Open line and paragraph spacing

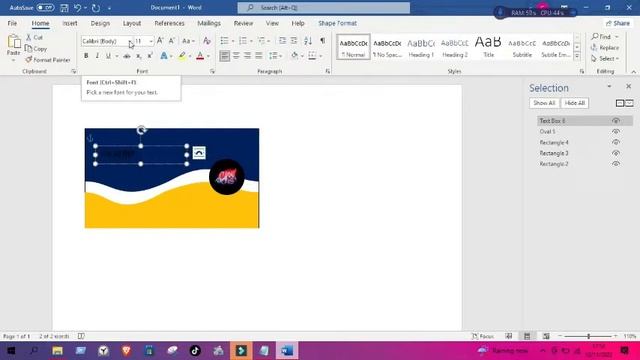pos(273,56)
